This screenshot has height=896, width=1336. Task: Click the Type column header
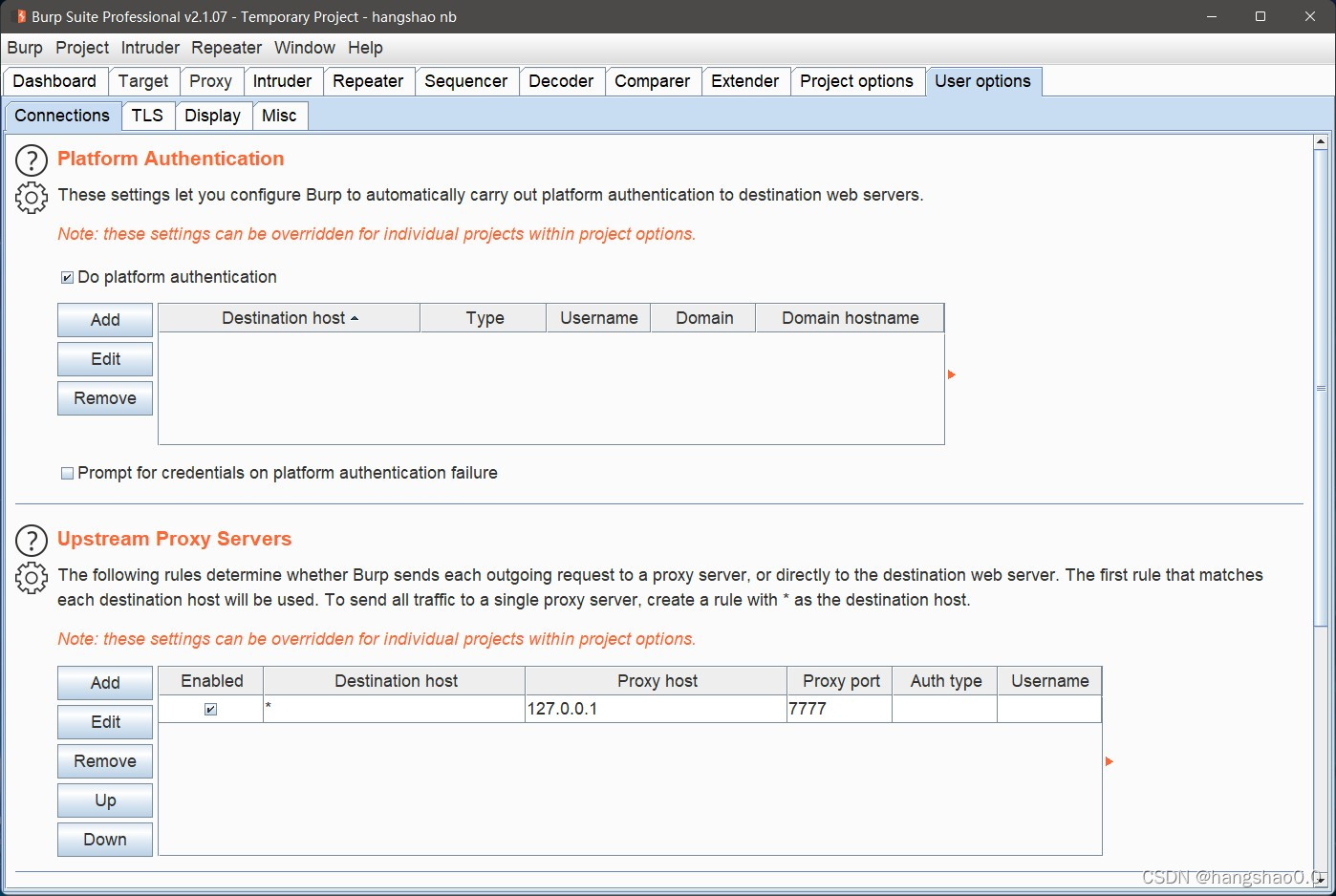click(x=484, y=318)
